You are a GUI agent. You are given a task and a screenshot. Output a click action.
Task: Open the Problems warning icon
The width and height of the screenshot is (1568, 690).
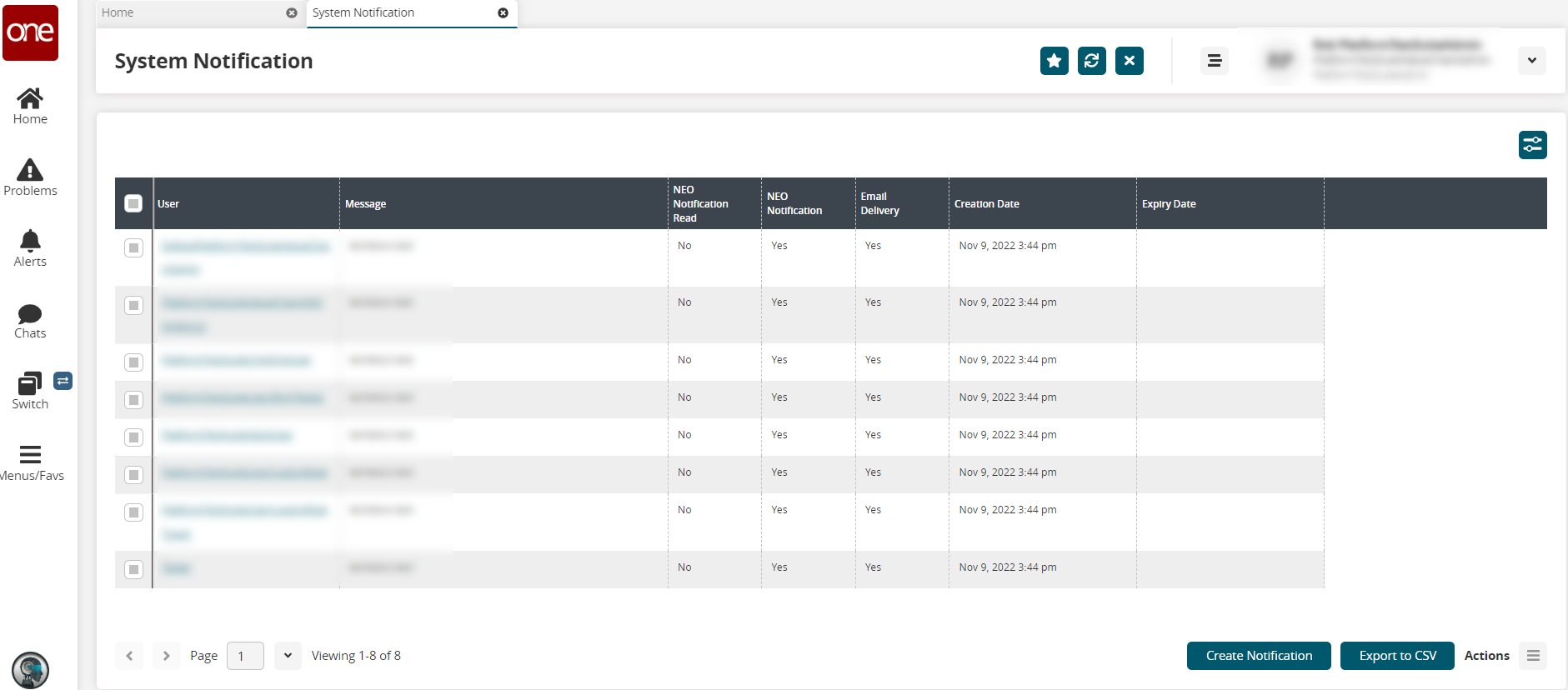coord(30,170)
